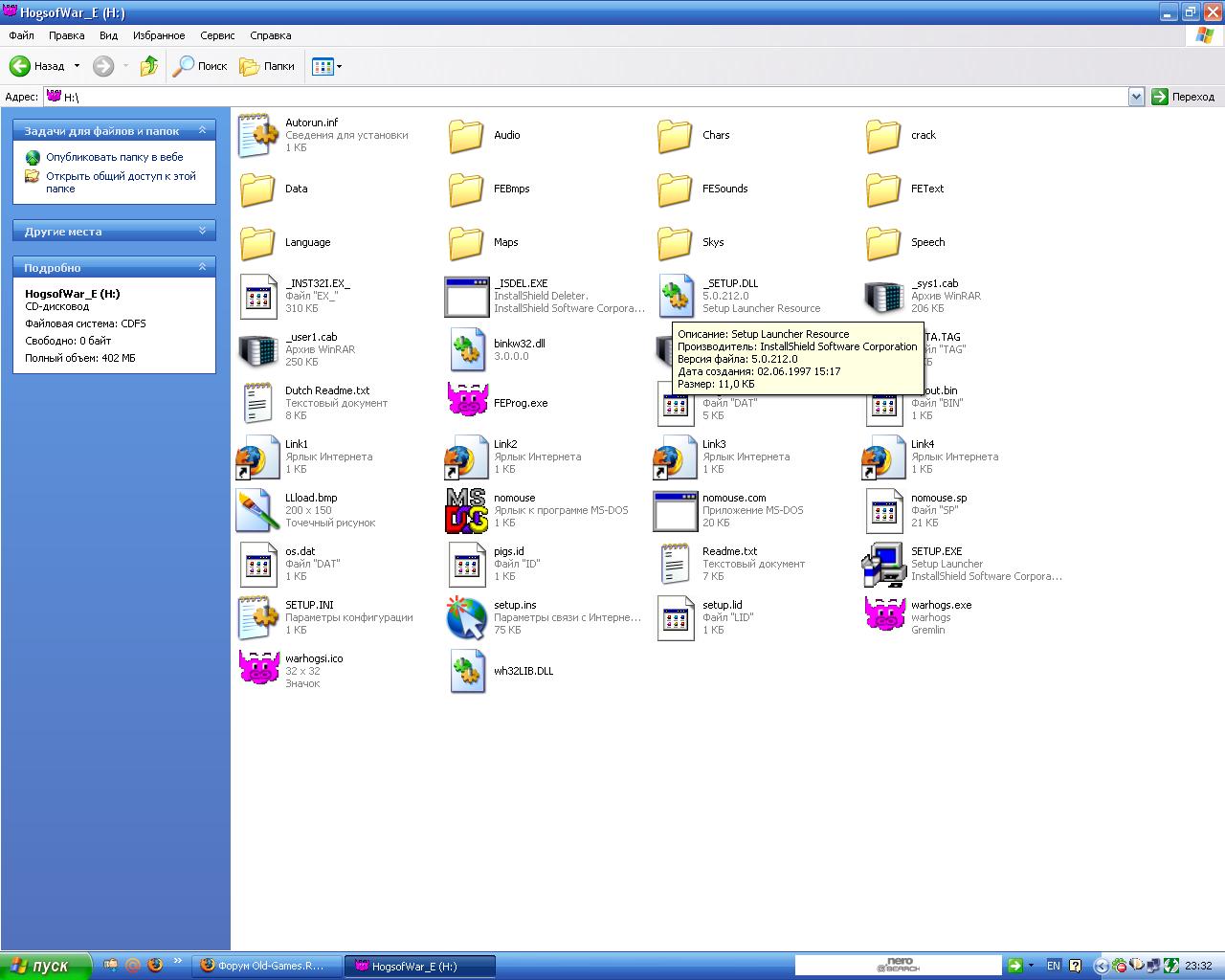This screenshot has height=980, width=1225.
Task: Open the Data folder icon
Action: pos(257,189)
